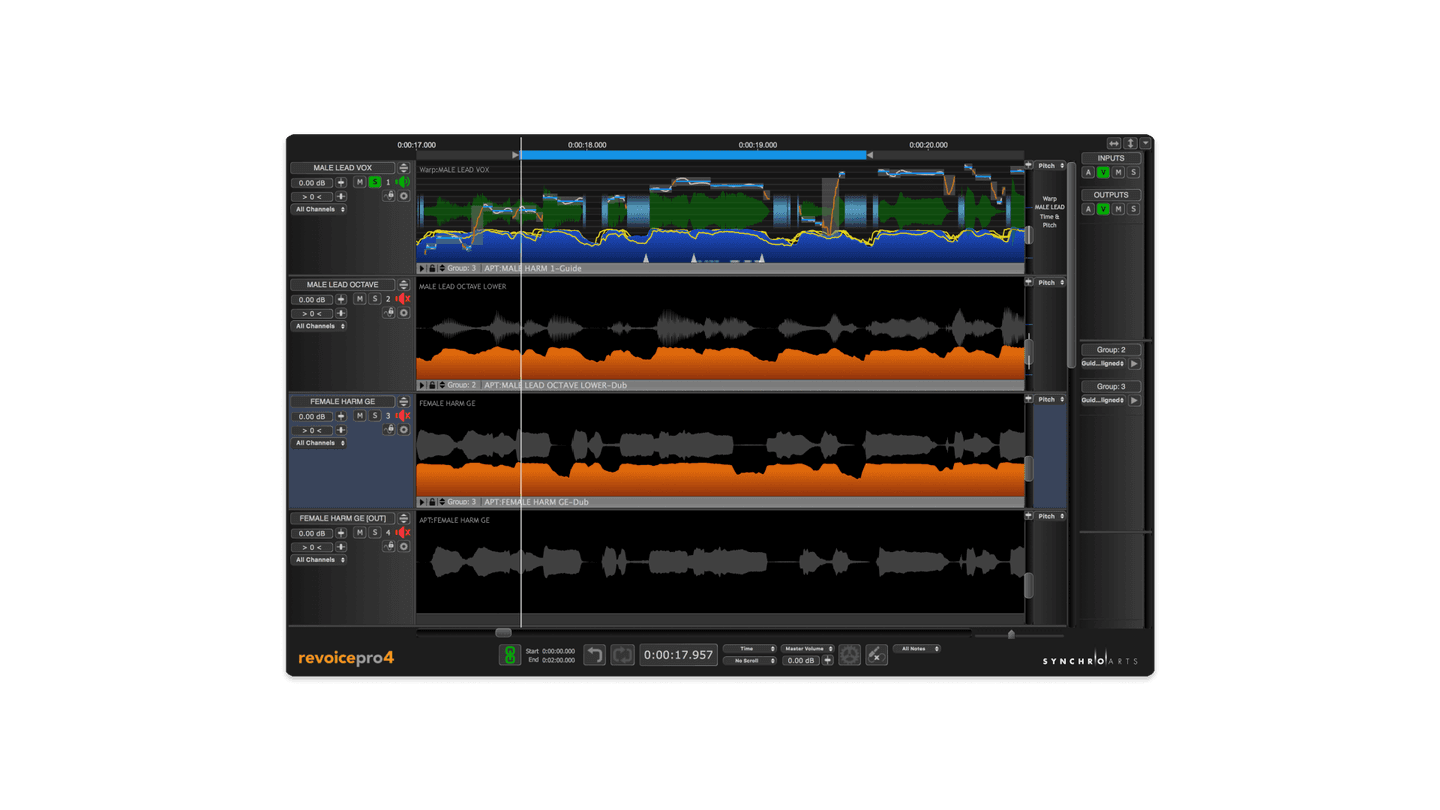The height and width of the screenshot is (810, 1440).
Task: Toggle the green speaker on track 1
Action: pos(402,182)
